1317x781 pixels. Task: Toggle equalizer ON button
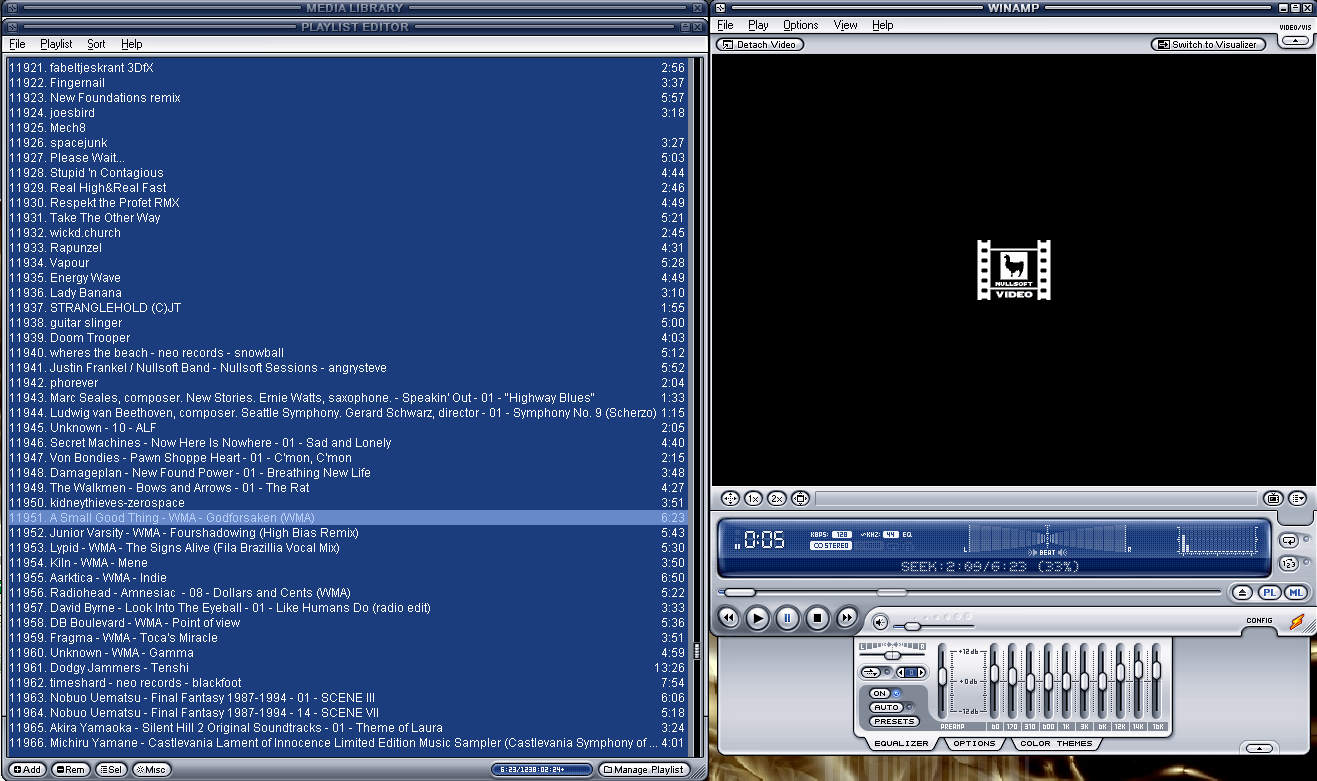pyautogui.click(x=880, y=693)
